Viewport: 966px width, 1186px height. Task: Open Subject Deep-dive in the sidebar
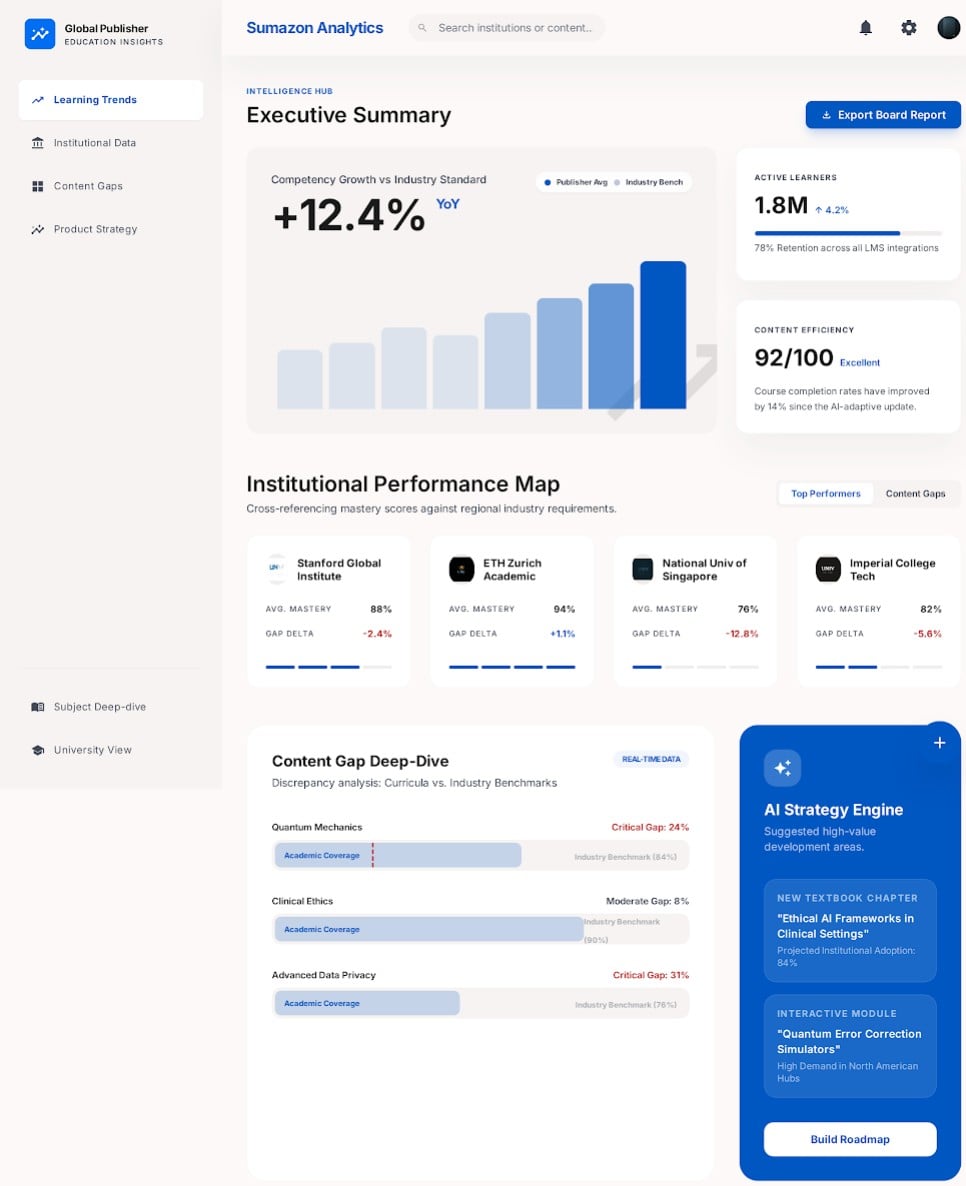click(x=99, y=707)
